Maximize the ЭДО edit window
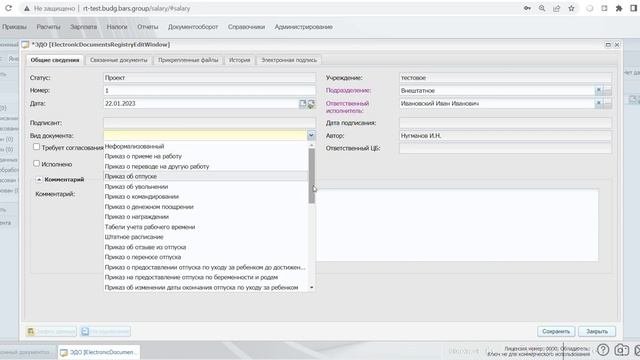The image size is (640, 360). point(608,44)
